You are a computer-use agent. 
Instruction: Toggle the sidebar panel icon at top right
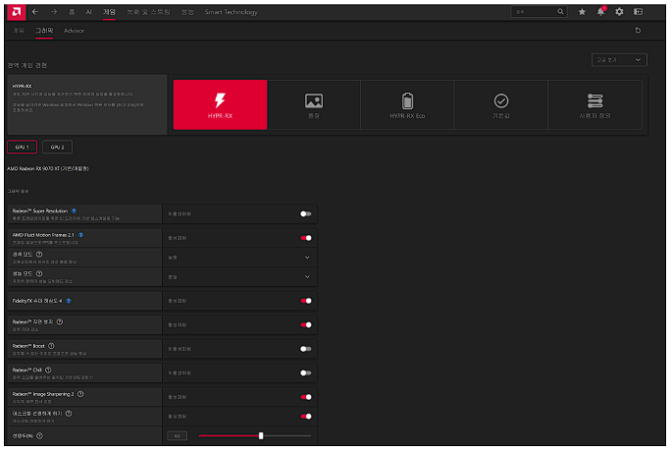638,12
